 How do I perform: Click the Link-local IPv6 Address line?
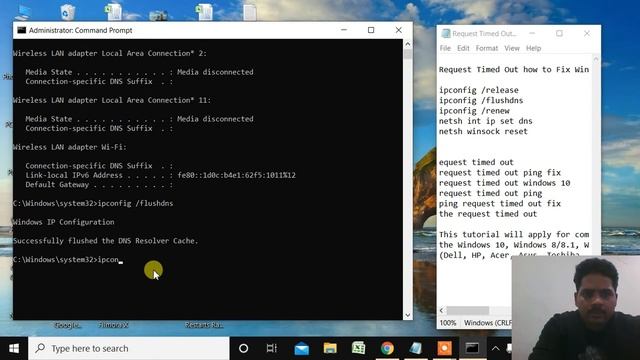[x=160, y=175]
